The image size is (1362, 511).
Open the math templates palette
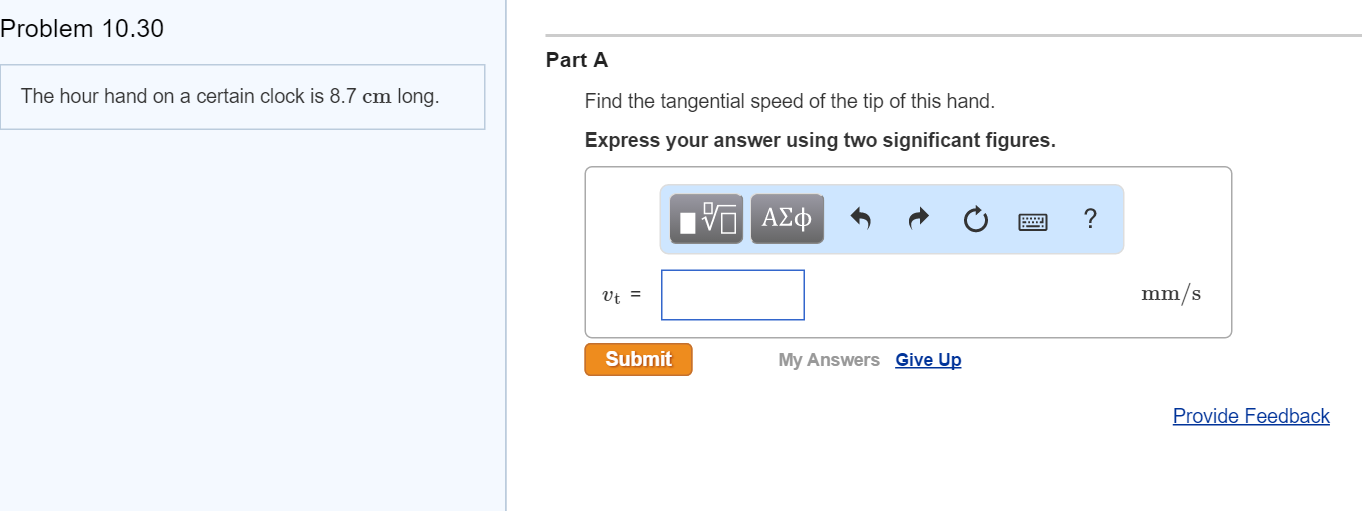(x=706, y=219)
